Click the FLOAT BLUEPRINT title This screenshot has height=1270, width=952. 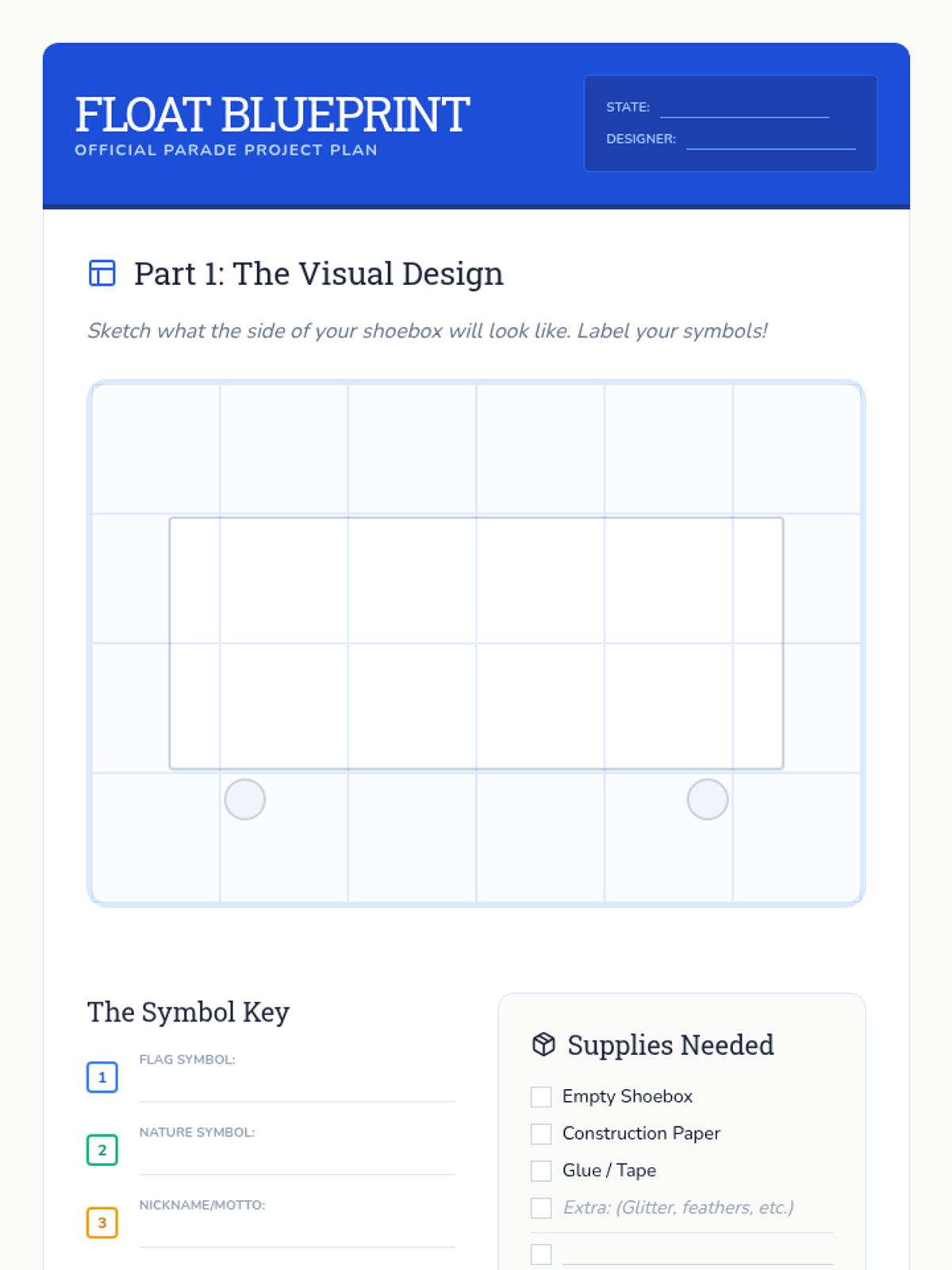pyautogui.click(x=272, y=114)
